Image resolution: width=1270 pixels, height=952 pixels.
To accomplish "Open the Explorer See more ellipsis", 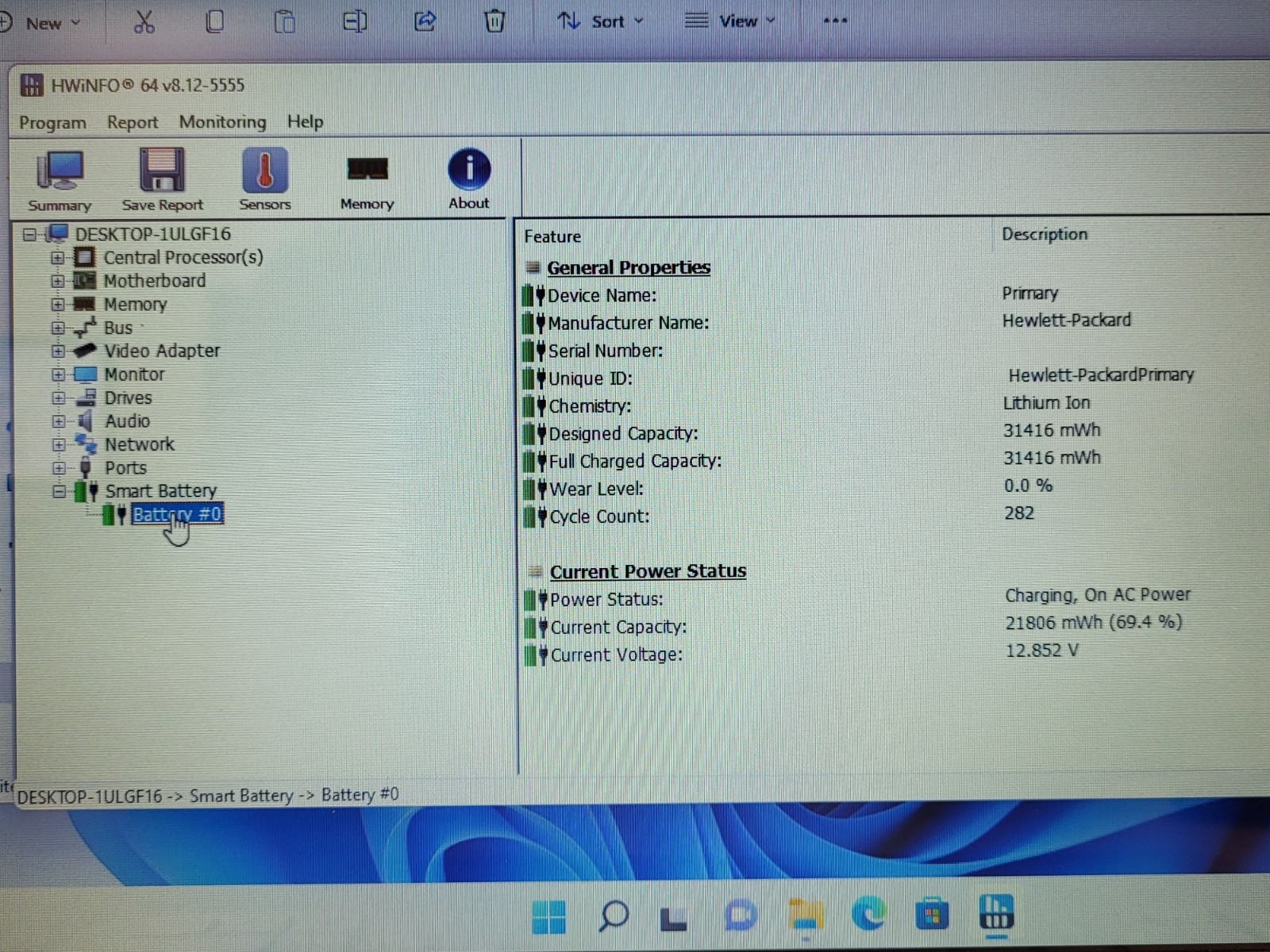I will click(835, 21).
